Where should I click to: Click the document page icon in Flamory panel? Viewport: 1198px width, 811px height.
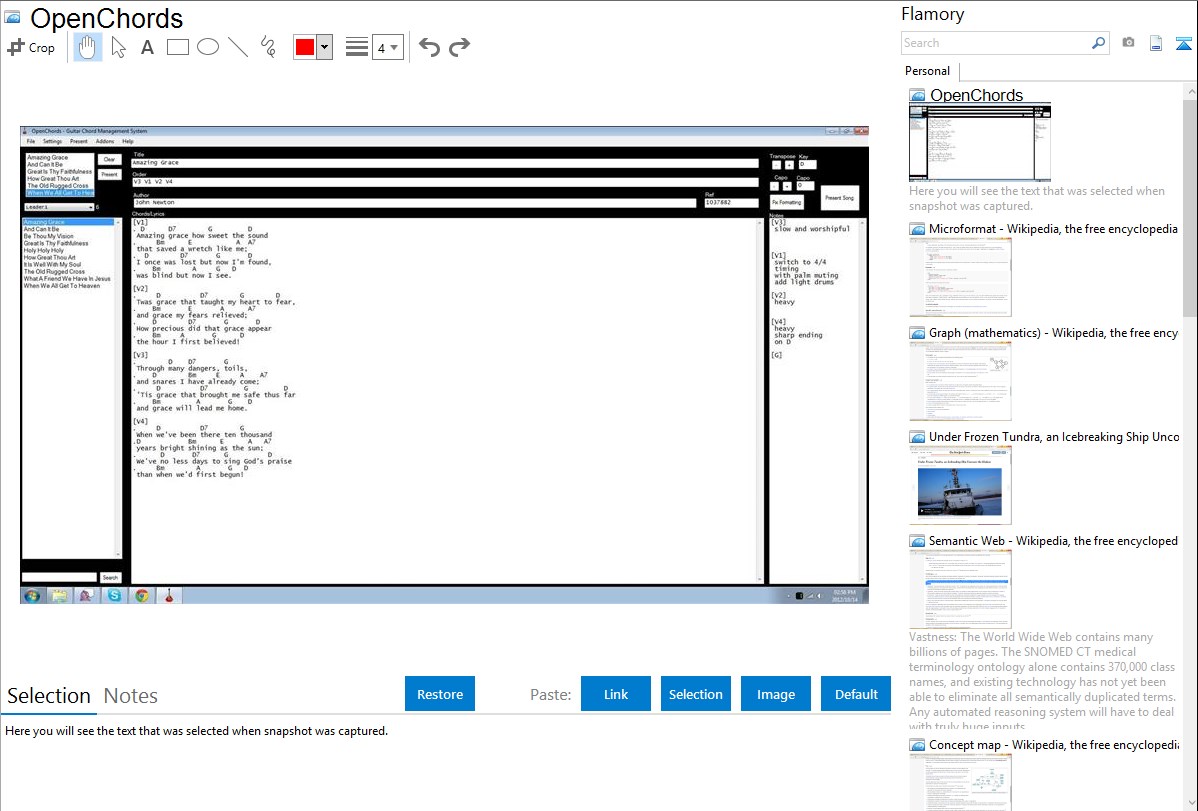1156,43
